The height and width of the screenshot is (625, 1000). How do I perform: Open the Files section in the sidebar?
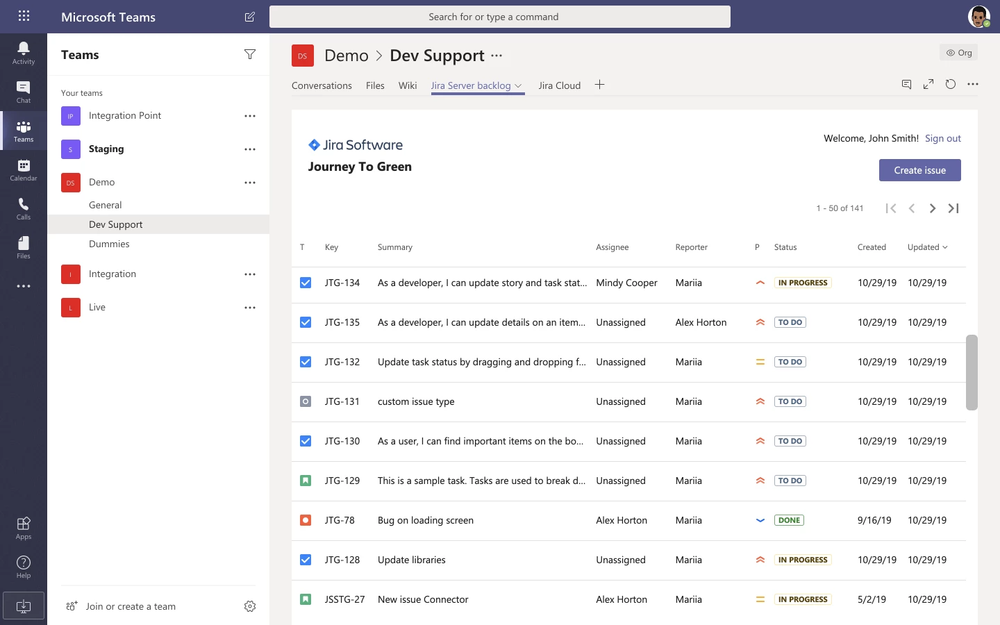coord(23,248)
